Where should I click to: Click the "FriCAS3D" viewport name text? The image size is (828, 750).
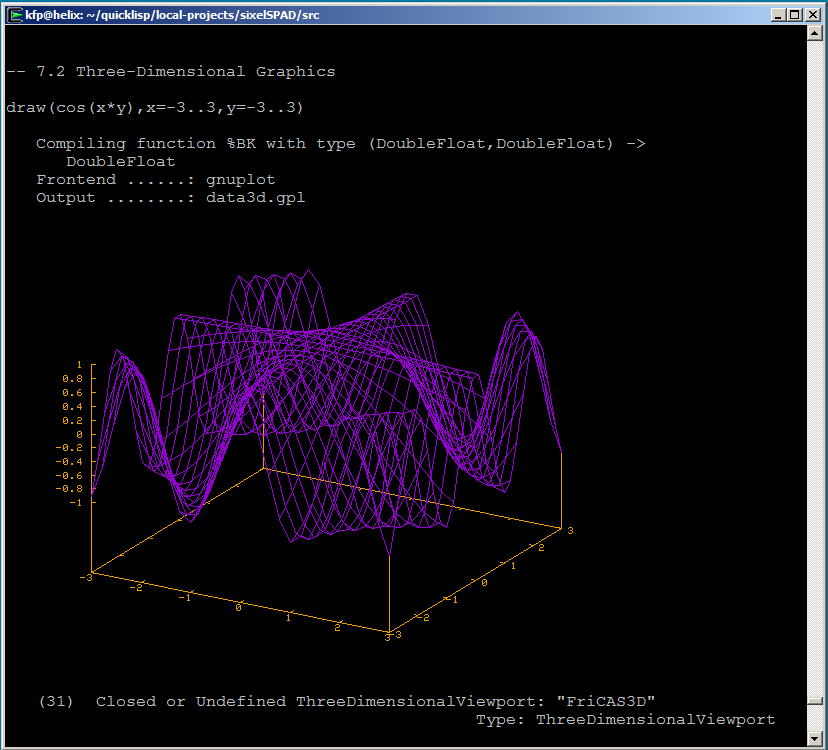pos(608,702)
